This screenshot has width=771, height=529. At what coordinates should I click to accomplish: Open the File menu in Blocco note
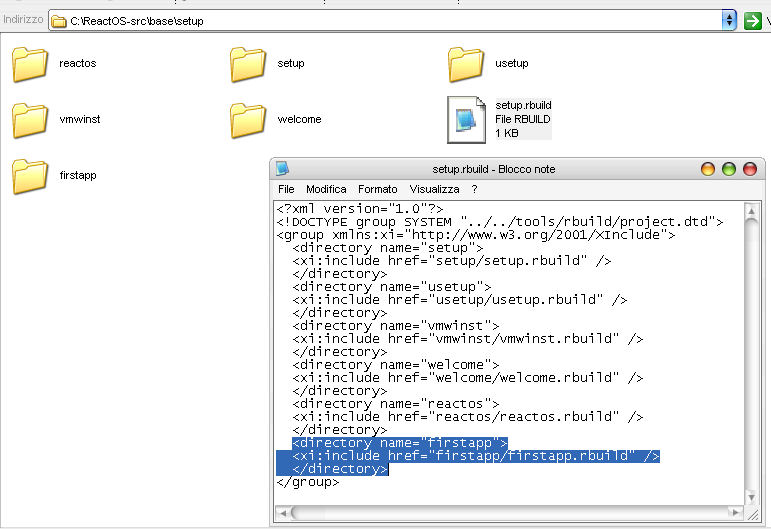click(286, 189)
